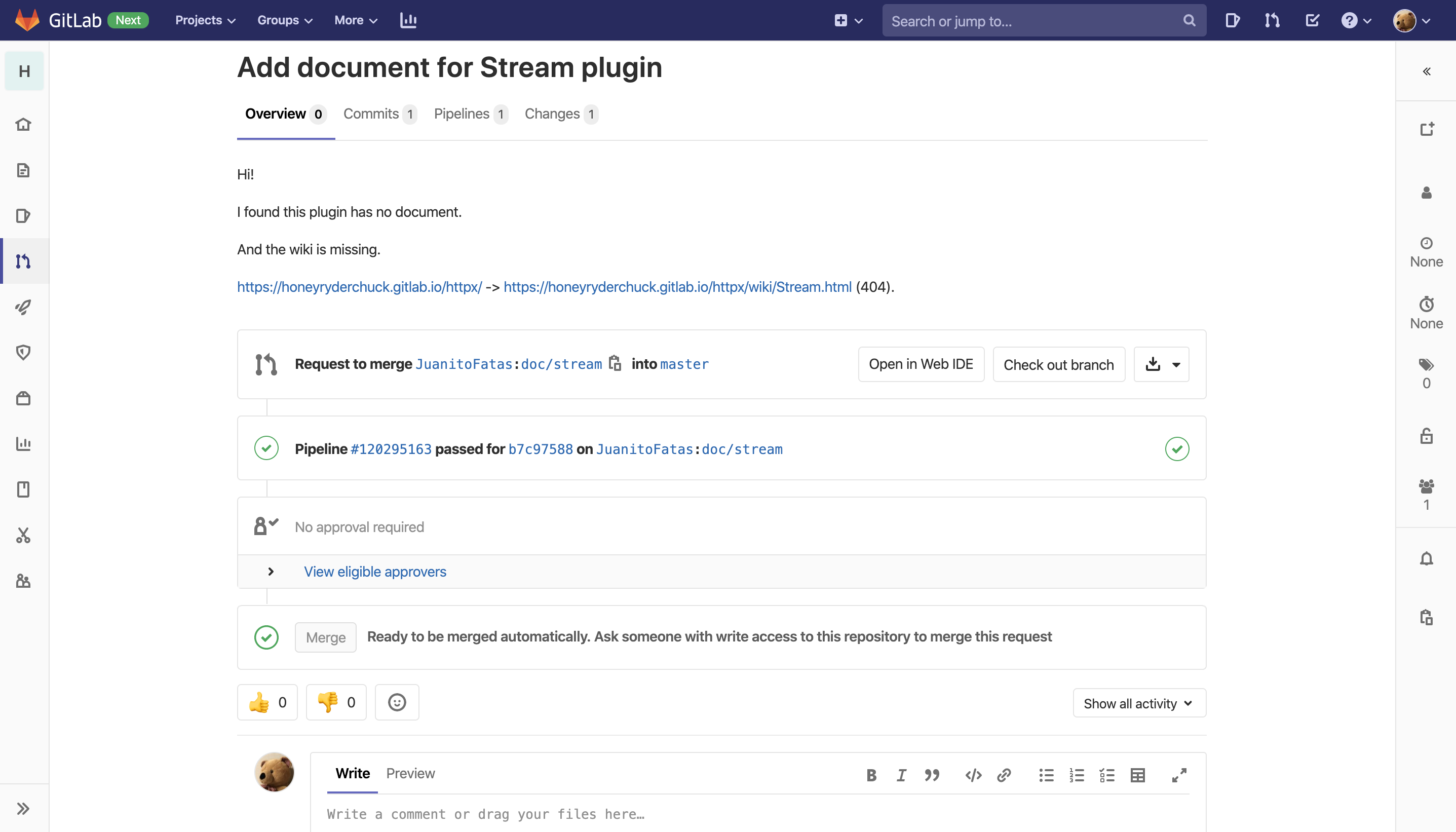Screen dimensions: 1456x832
Task: Insert a table in comment editor
Action: pos(1137,775)
